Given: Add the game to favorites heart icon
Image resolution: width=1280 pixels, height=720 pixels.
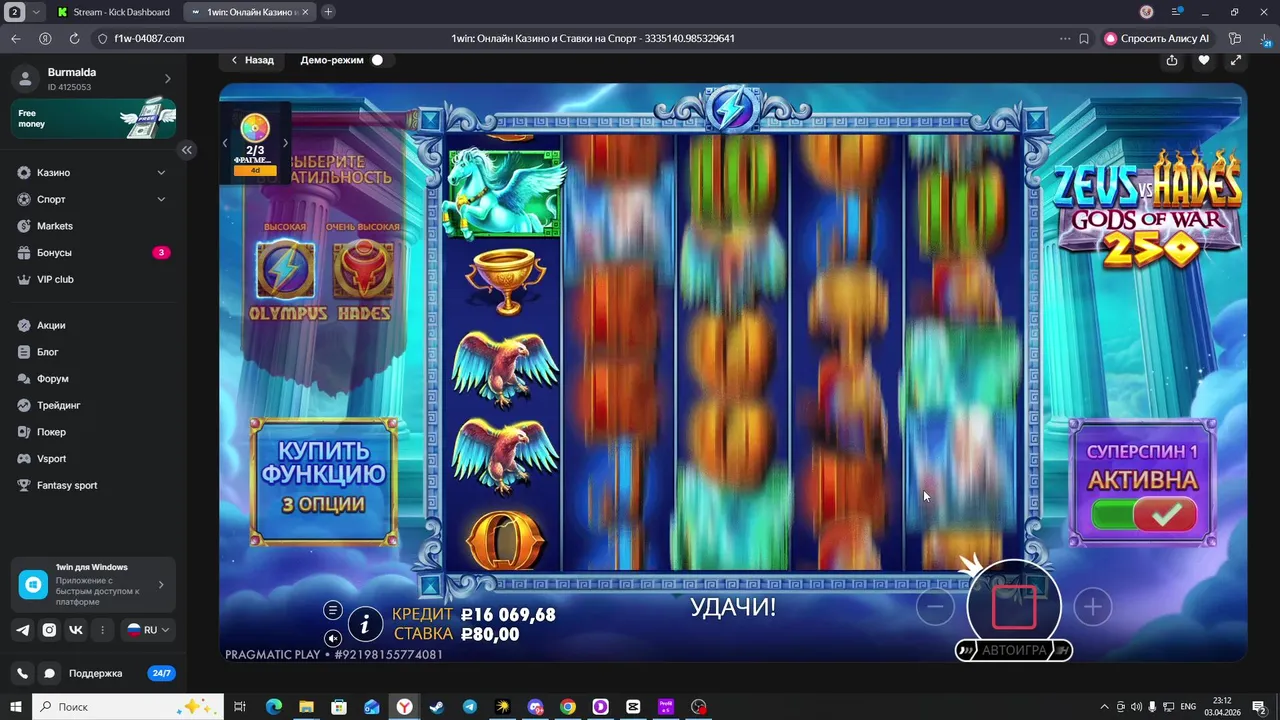Looking at the screenshot, I should click(x=1204, y=60).
